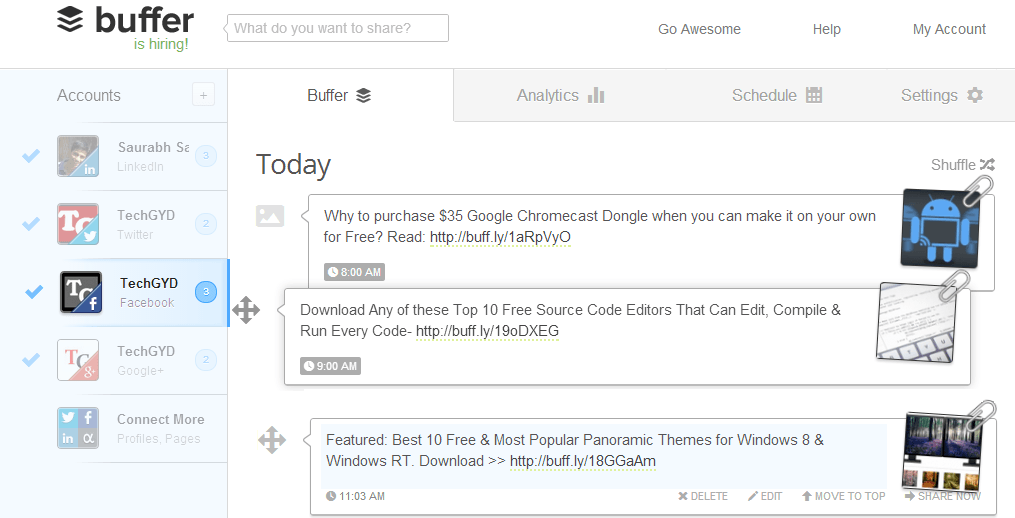The height and width of the screenshot is (518, 1015).
Task: Toggle checkmark for TechGYD Twitter account
Action: tap(30, 223)
